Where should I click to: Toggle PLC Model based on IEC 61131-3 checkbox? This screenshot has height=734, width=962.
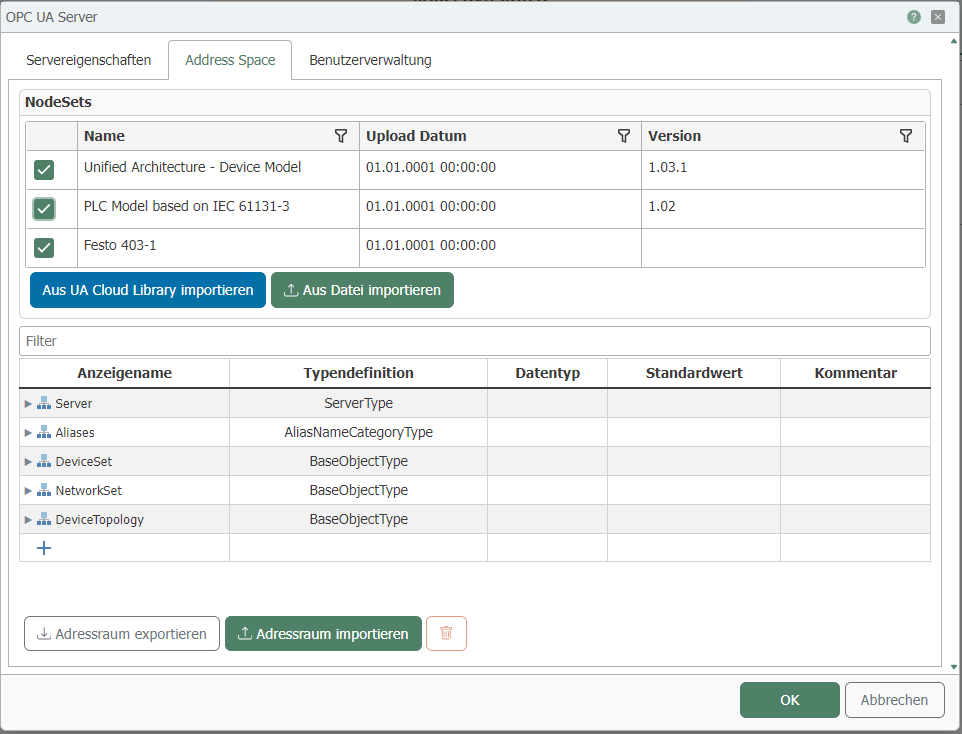coord(44,208)
